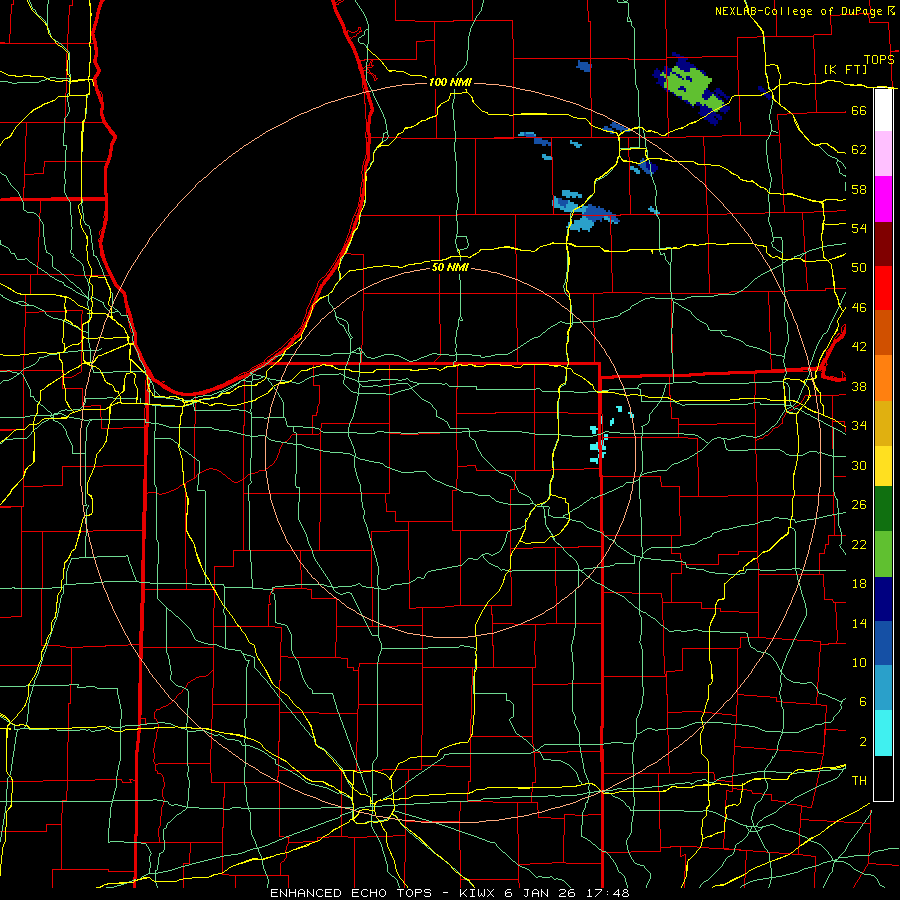Select the light pink legend swatch
The width and height of the screenshot is (900, 900).
coord(883,153)
